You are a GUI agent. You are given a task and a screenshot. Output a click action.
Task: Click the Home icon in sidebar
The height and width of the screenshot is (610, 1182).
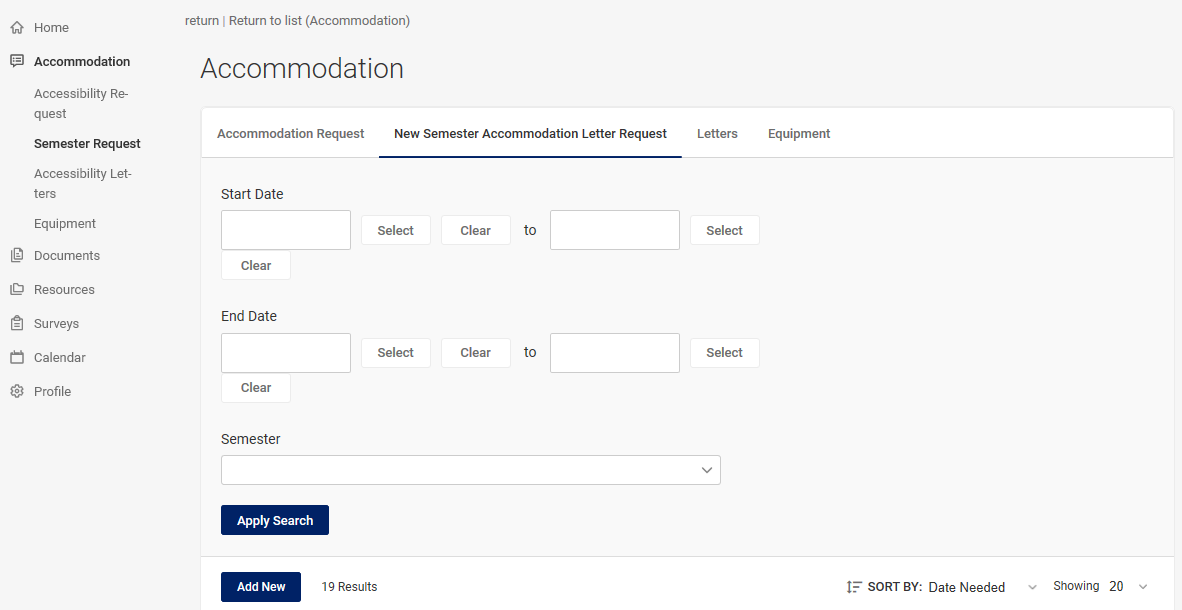click(17, 28)
